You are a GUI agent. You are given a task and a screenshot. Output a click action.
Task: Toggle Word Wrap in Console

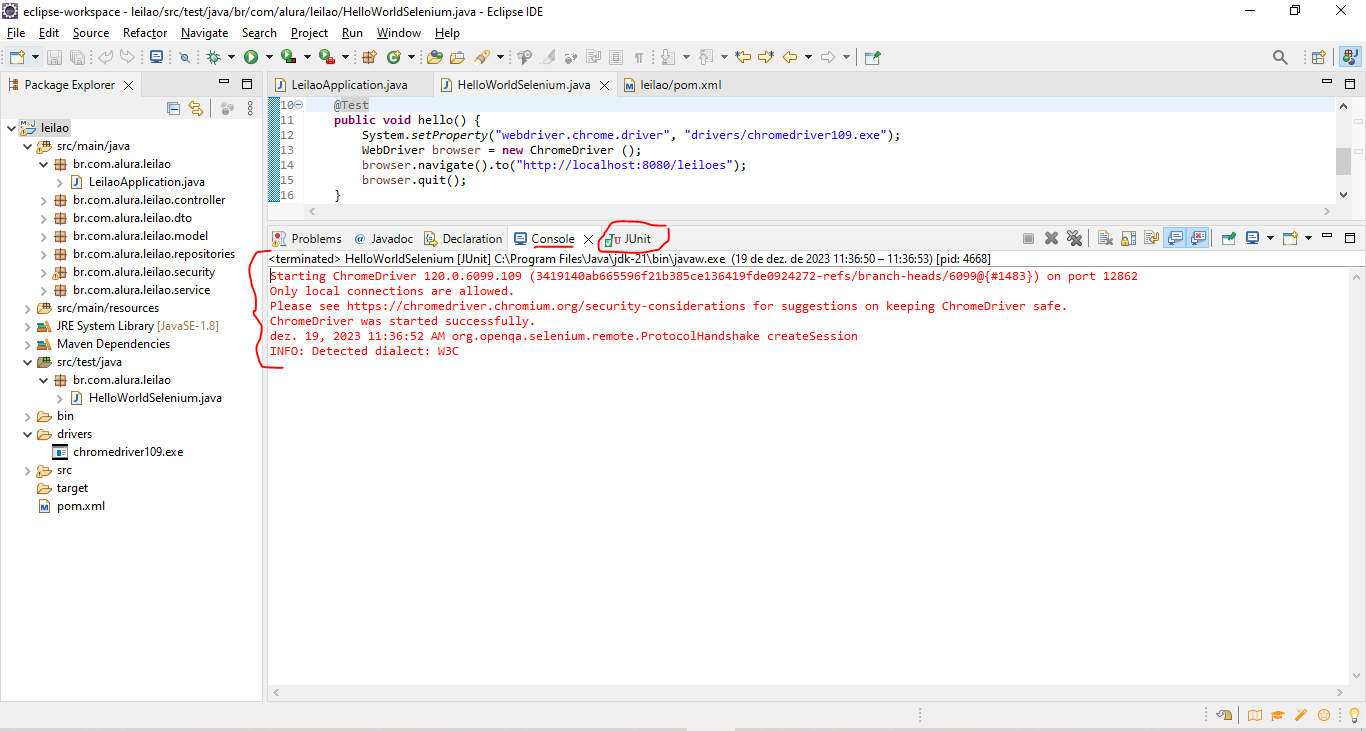1151,238
